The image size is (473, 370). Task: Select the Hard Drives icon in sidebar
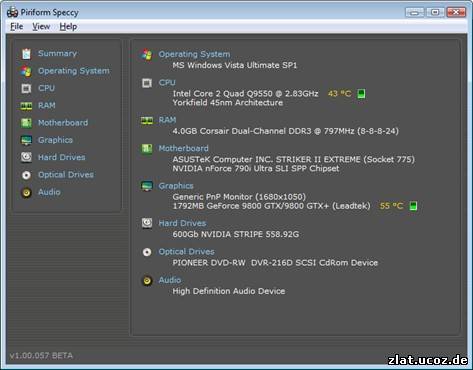(x=26, y=157)
